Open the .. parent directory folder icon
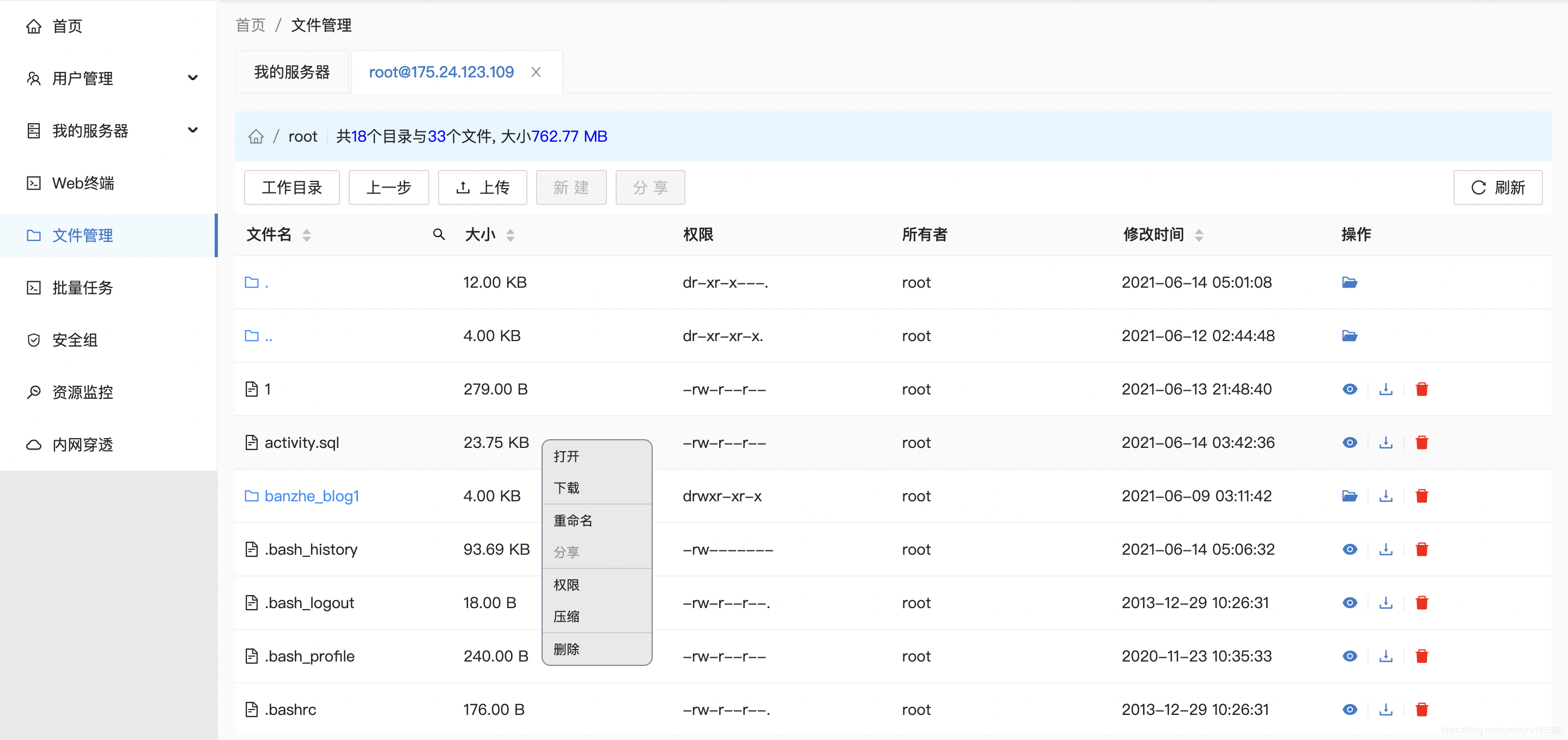The height and width of the screenshot is (740, 1568). click(1349, 336)
